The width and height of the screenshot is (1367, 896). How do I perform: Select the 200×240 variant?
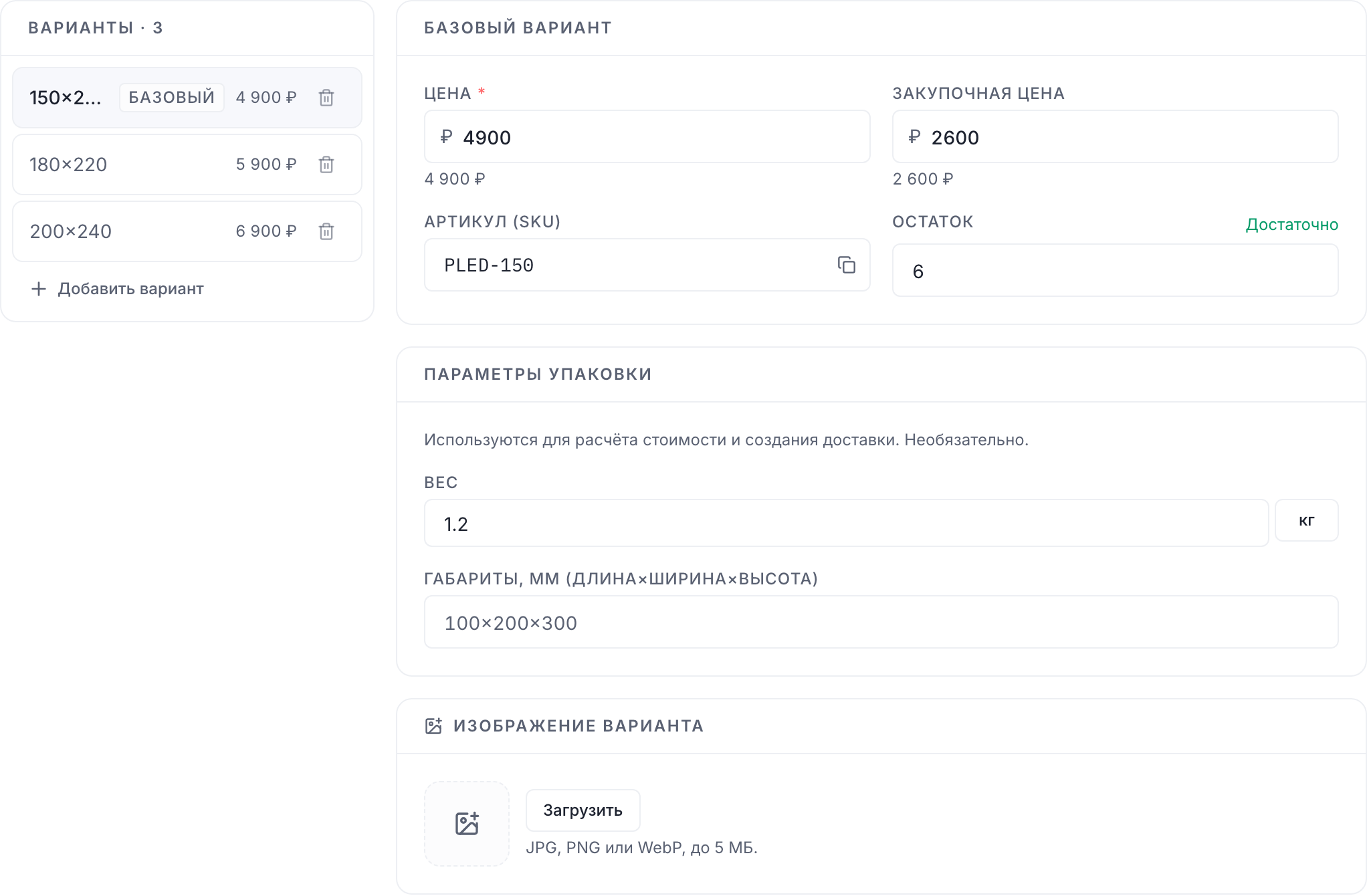pos(187,231)
